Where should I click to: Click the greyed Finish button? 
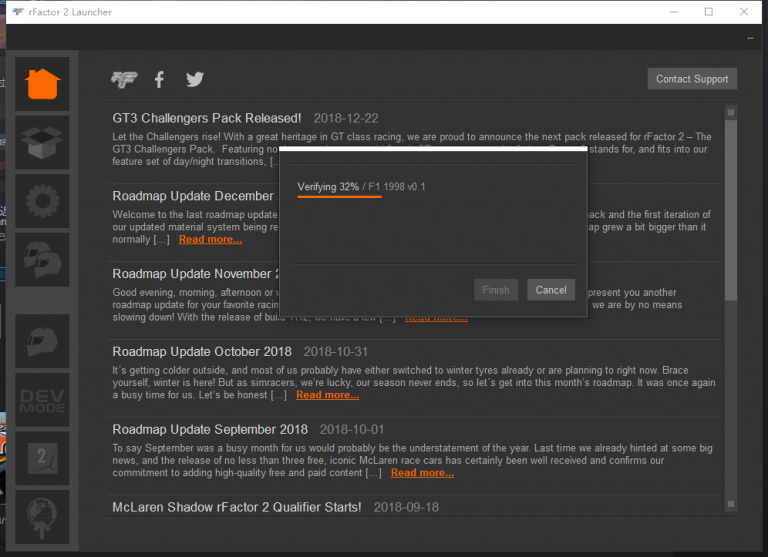[496, 290]
